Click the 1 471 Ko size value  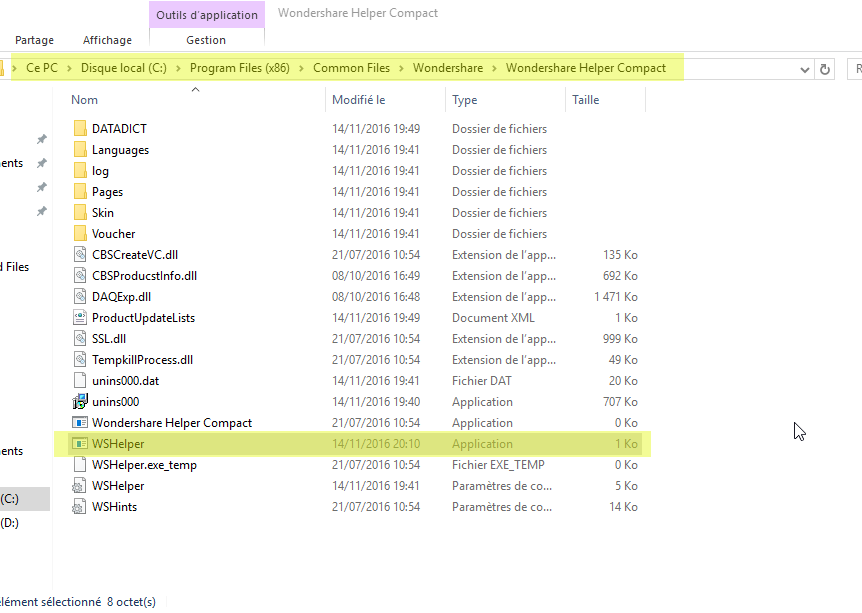[x=616, y=297]
